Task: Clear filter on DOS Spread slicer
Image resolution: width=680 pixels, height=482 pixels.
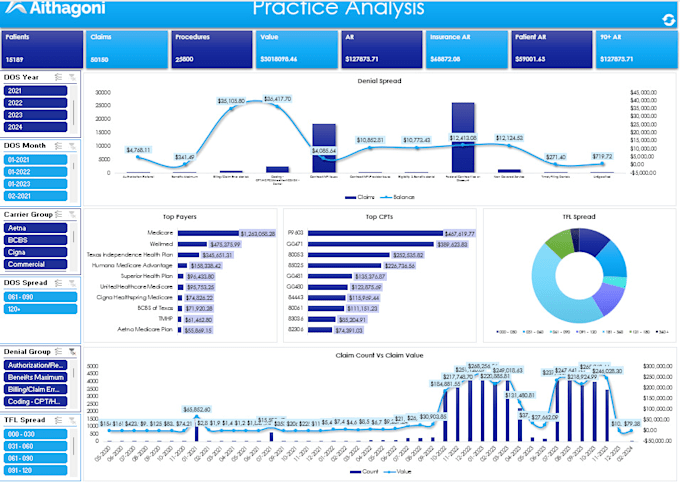Action: 72,283
